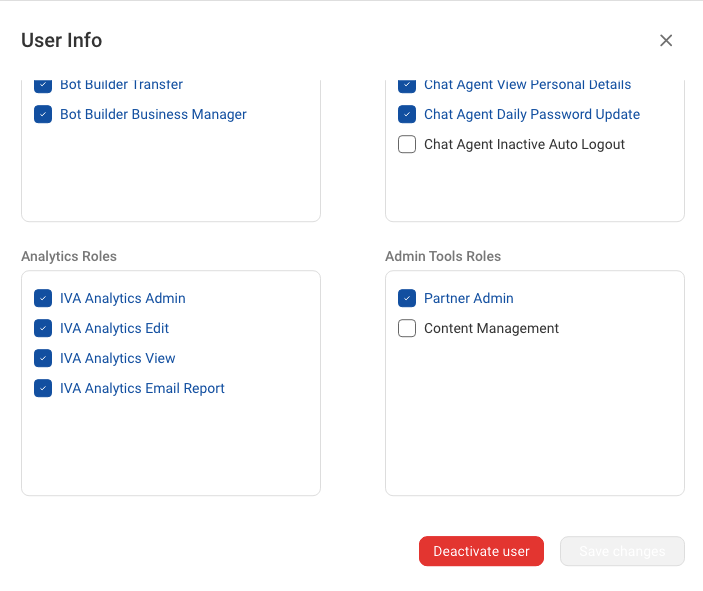This screenshot has width=703, height=591.
Task: Click the Admin Tools Roles heading
Action: (443, 256)
